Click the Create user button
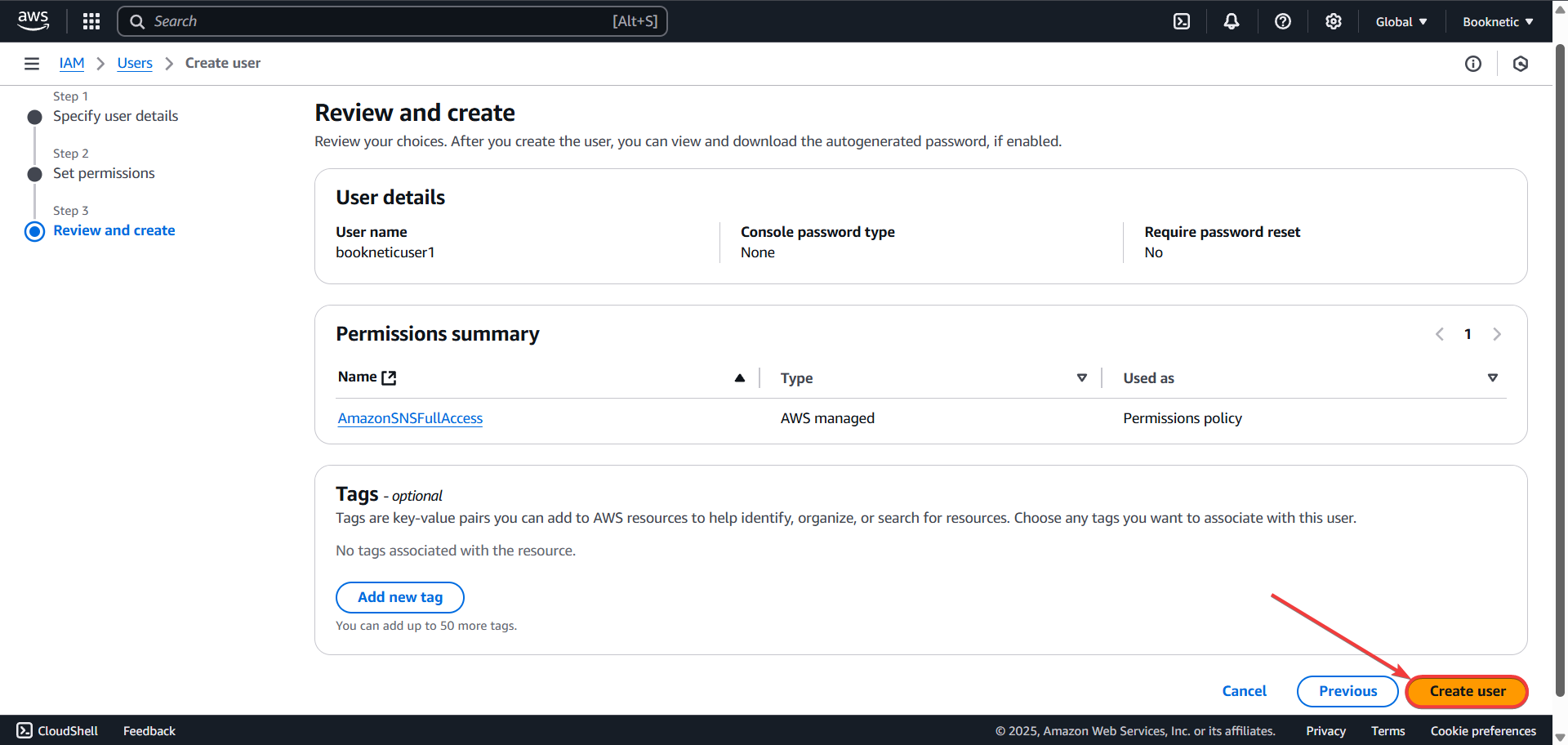 [x=1468, y=691]
